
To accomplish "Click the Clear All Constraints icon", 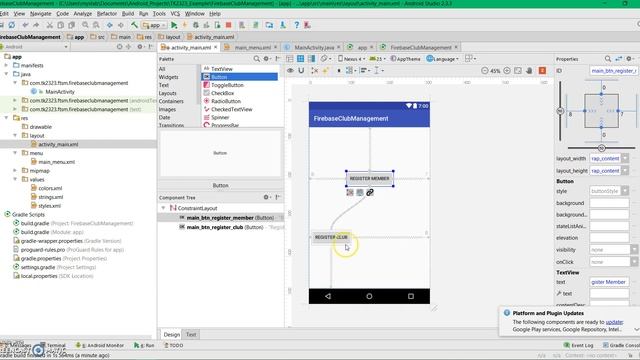I will [x=315, y=71].
